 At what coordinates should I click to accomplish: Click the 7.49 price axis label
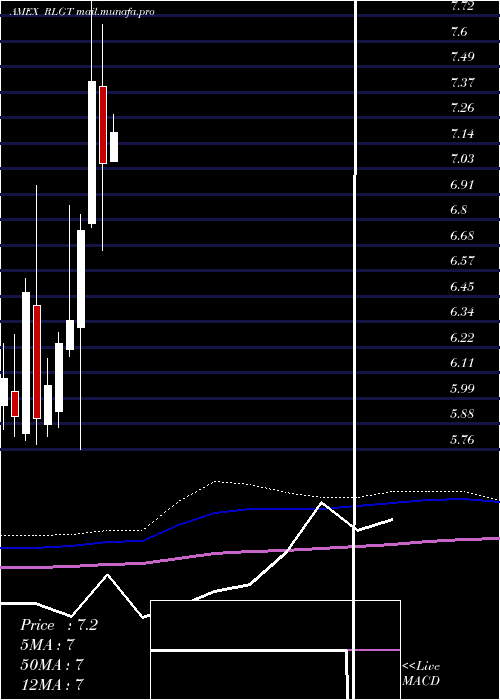[x=462, y=57]
